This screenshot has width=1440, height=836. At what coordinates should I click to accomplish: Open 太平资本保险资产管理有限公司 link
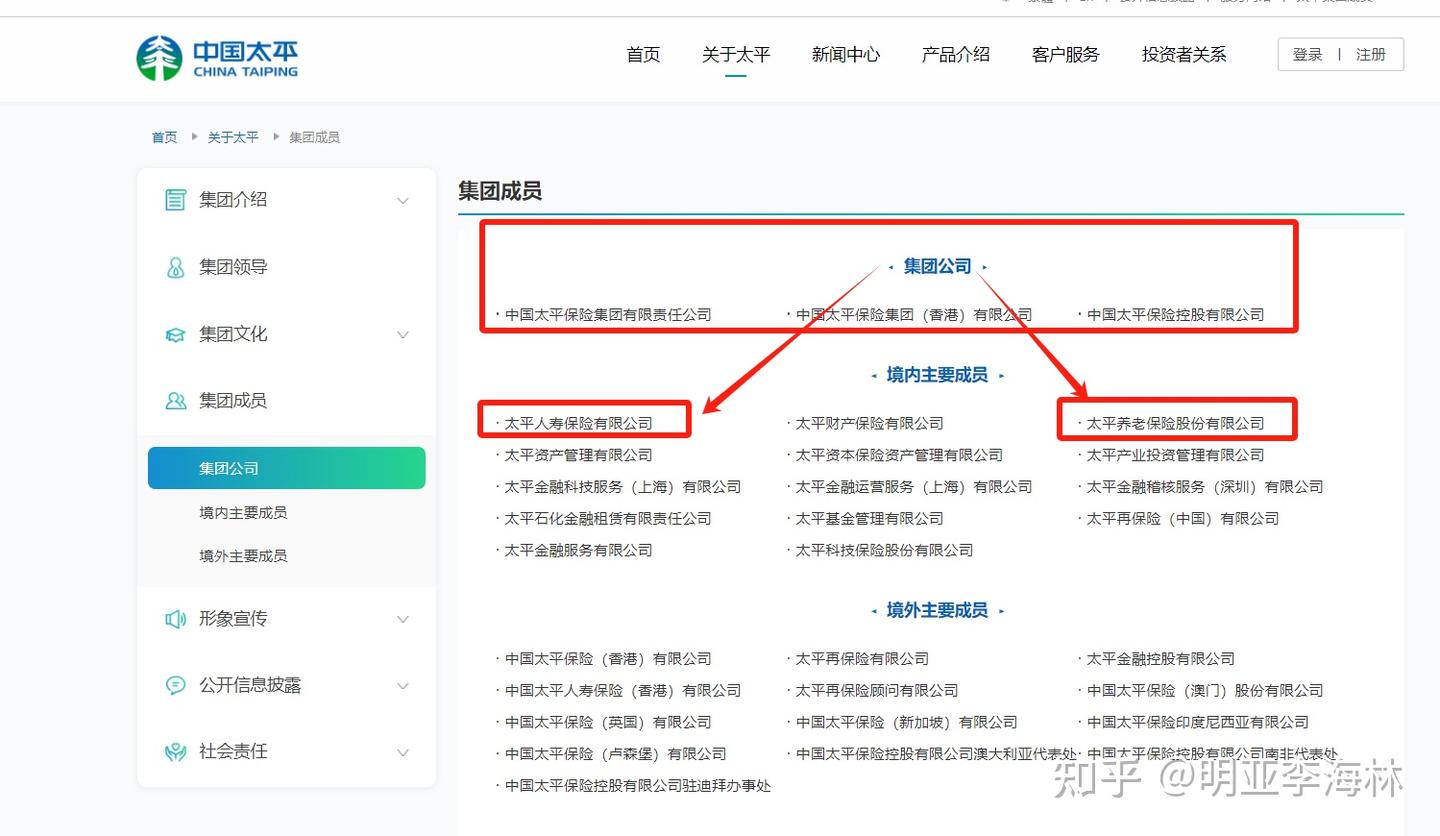tap(899, 455)
